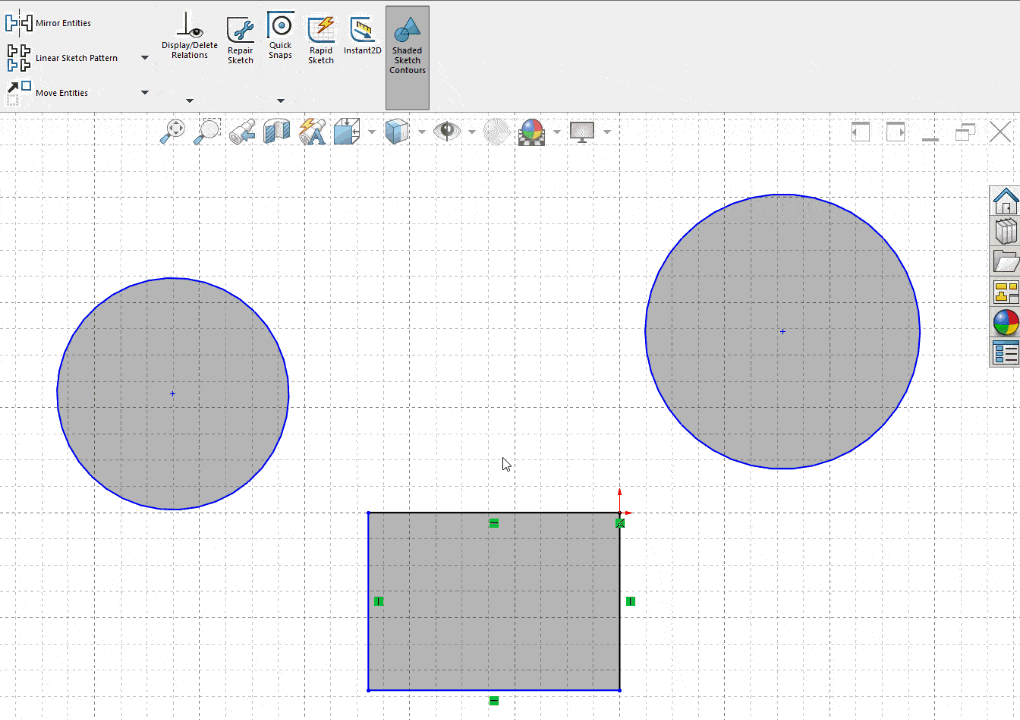Image resolution: width=1020 pixels, height=720 pixels.
Task: Enable Rapid Sketch mode
Action: [321, 40]
